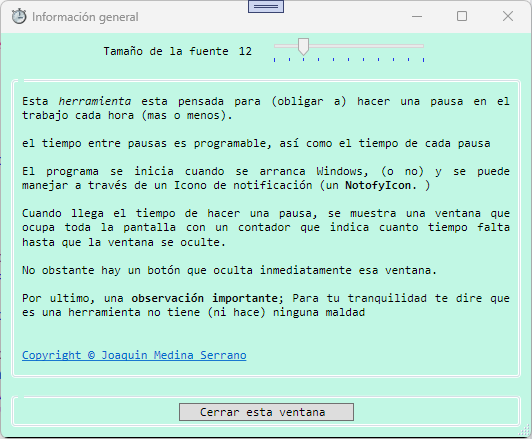This screenshot has width=532, height=439.
Task: Click the stopwatch app icon in title bar
Action: click(x=19, y=17)
